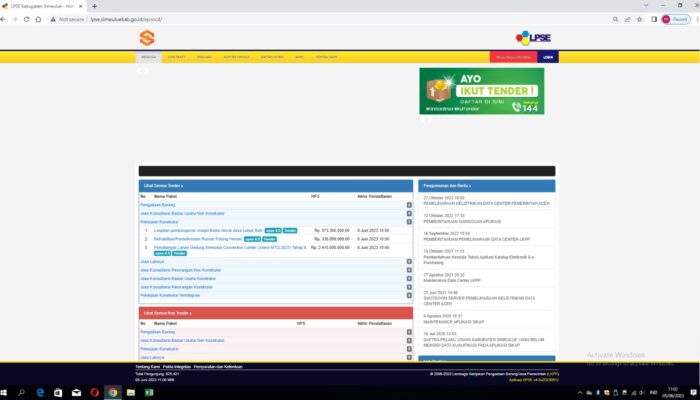Expand the Pengadaan Barang tender category
The image size is (700, 400).
(x=409, y=205)
